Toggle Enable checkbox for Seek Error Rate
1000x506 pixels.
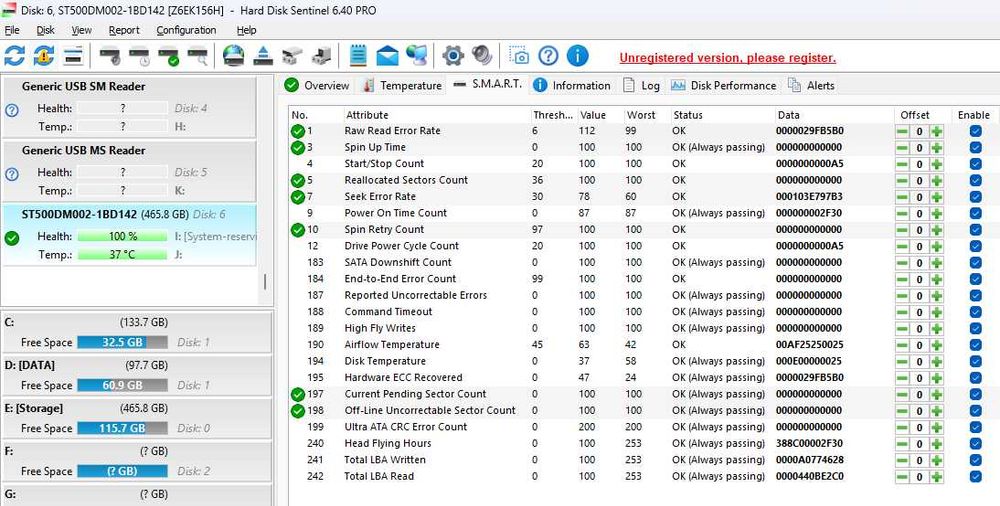click(x=975, y=197)
